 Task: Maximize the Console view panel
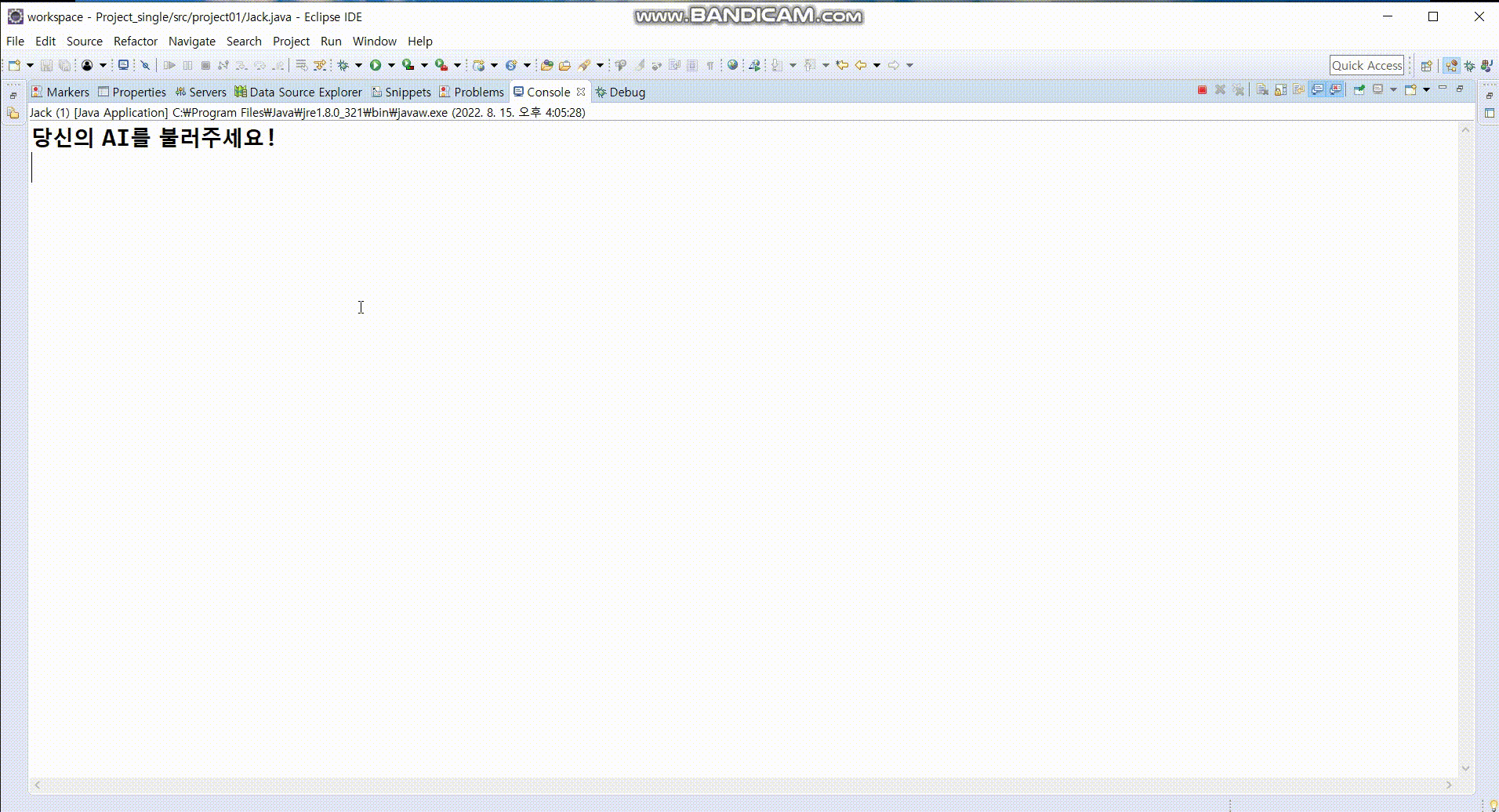1460,89
